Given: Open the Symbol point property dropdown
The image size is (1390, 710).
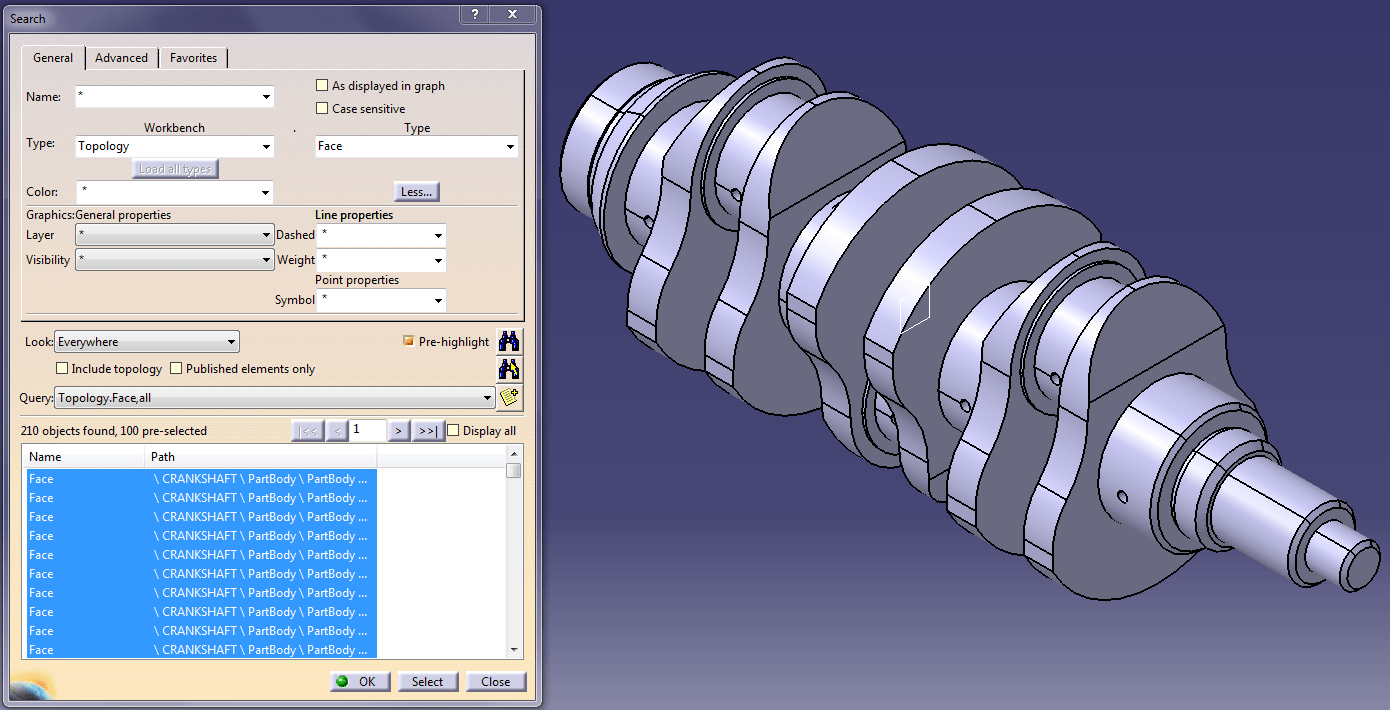Looking at the screenshot, I should click(x=438, y=301).
